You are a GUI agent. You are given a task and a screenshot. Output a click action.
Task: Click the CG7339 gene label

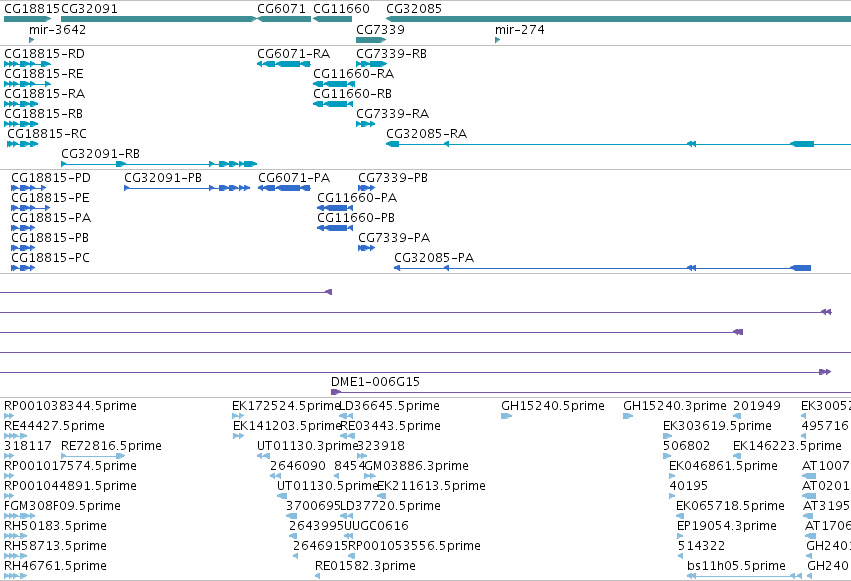(380, 29)
